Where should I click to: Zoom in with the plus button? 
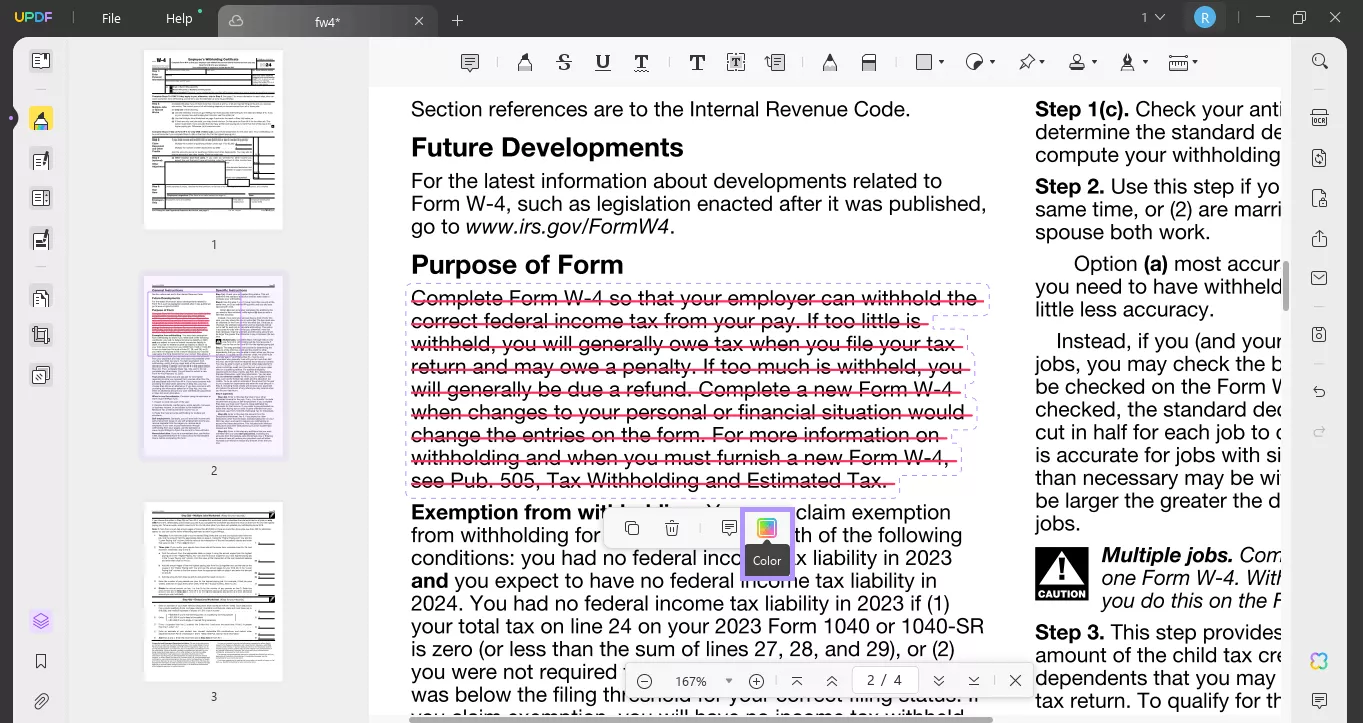(757, 681)
